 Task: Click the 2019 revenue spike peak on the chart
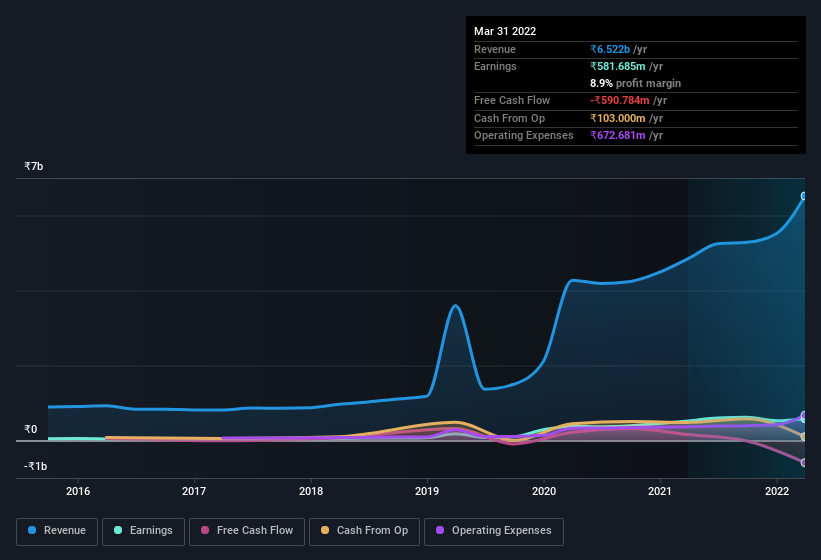coord(456,306)
